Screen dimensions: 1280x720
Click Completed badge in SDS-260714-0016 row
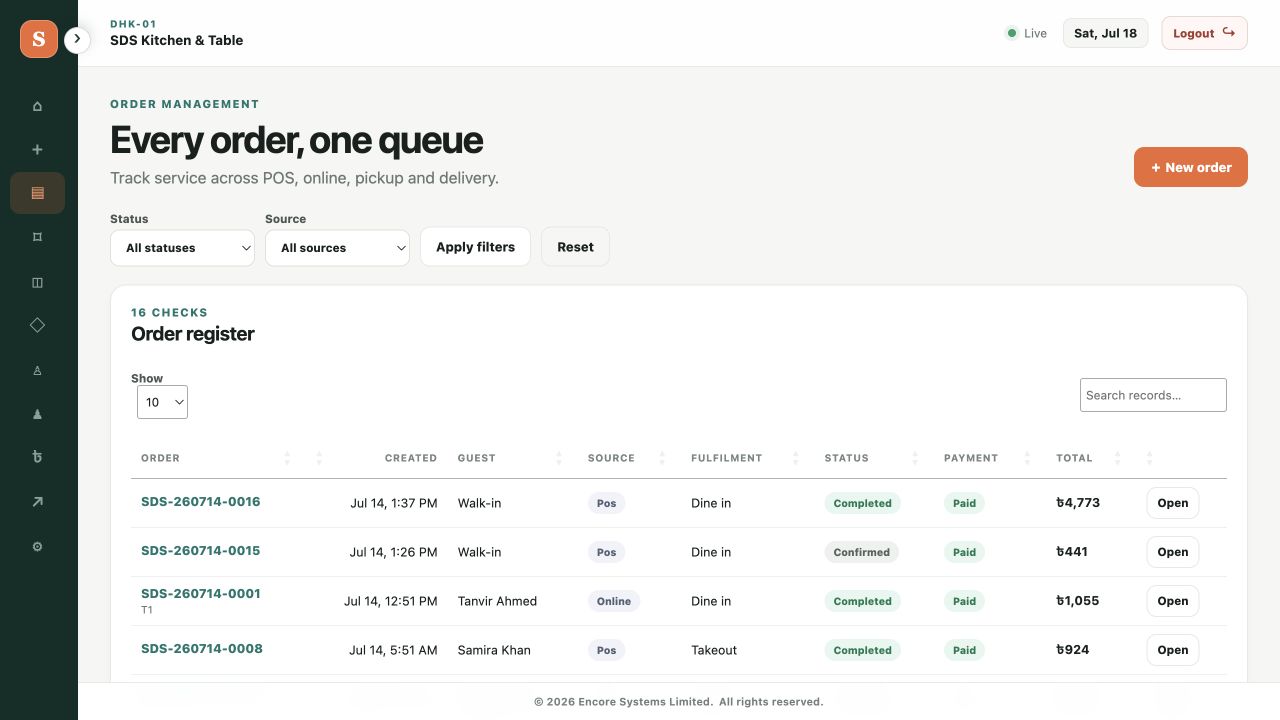862,503
